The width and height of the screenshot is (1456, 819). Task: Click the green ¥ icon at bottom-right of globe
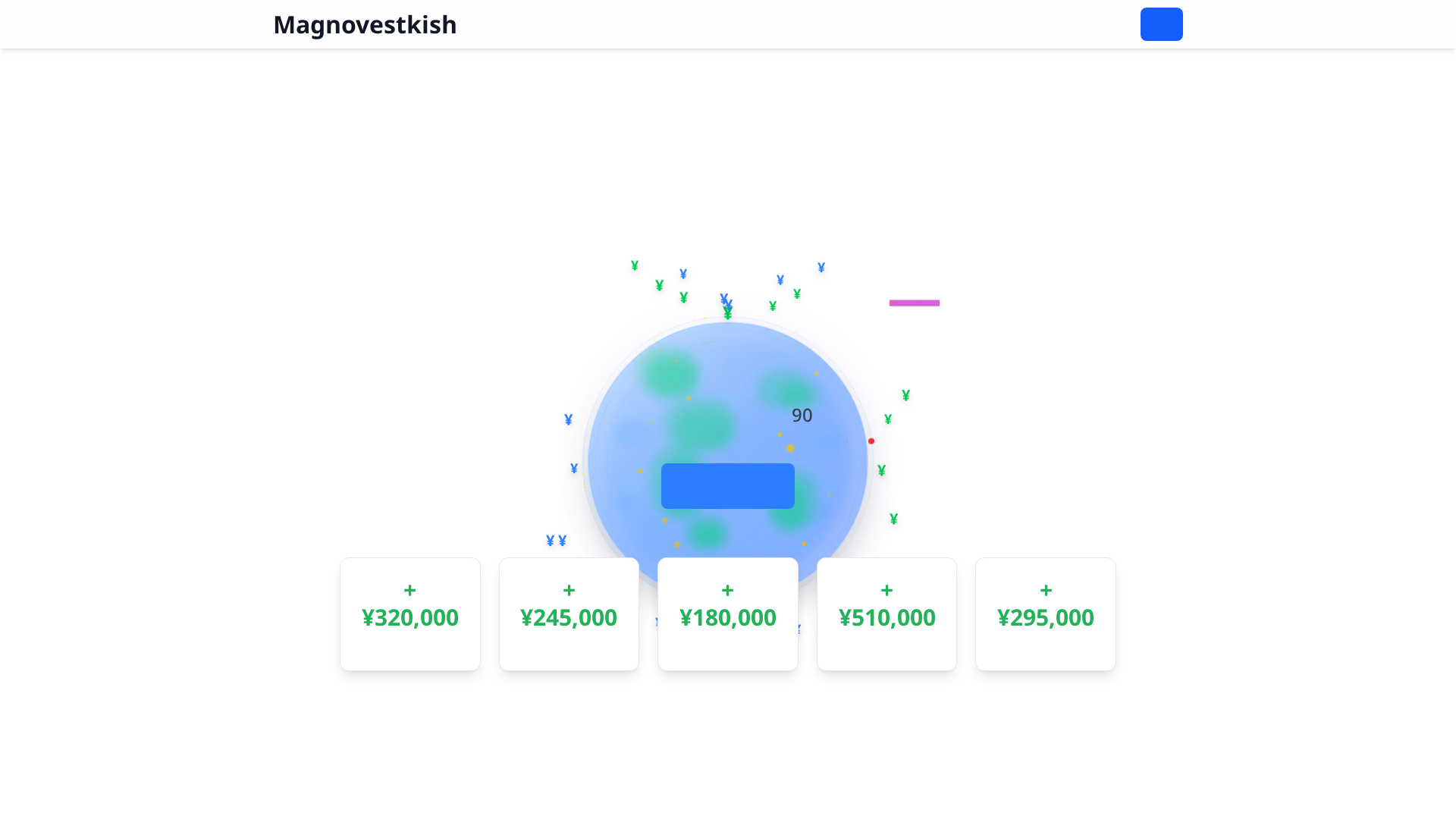point(893,519)
